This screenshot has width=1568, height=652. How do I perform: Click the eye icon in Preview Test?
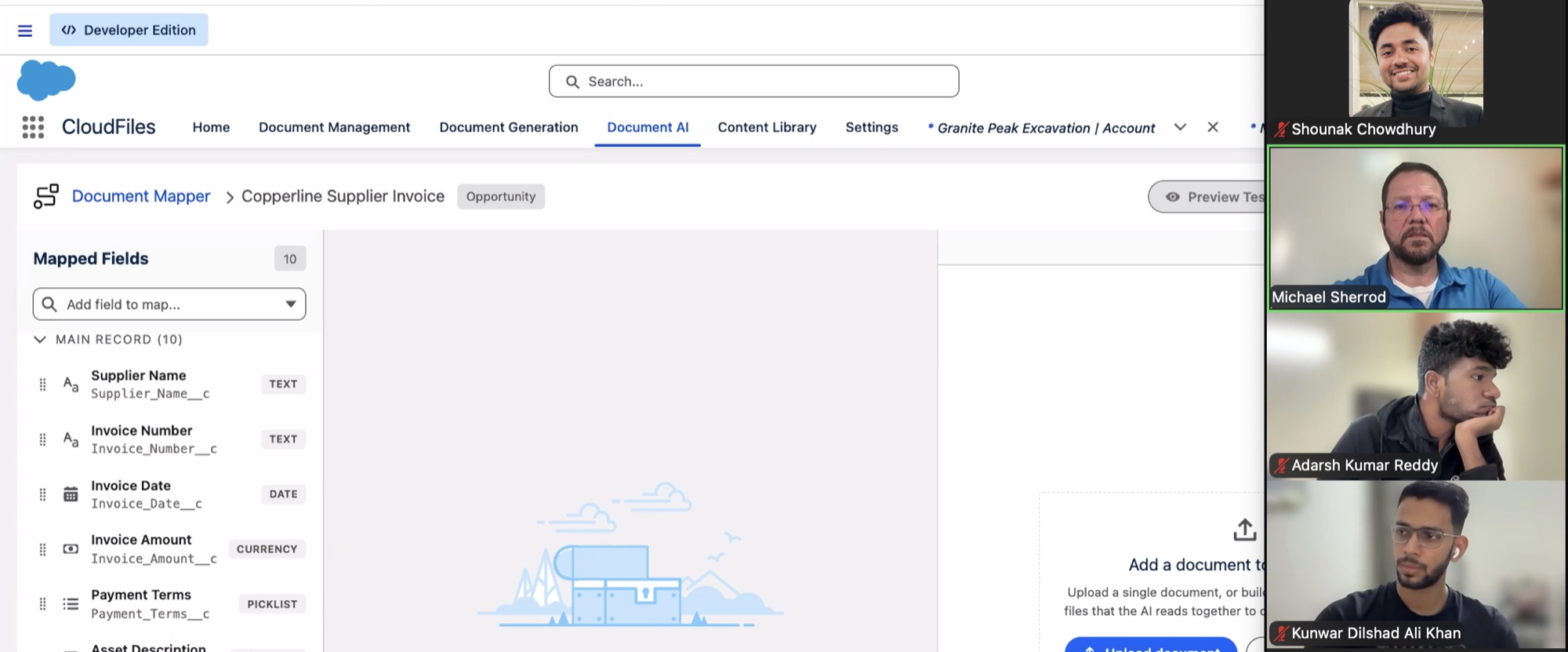tap(1172, 197)
